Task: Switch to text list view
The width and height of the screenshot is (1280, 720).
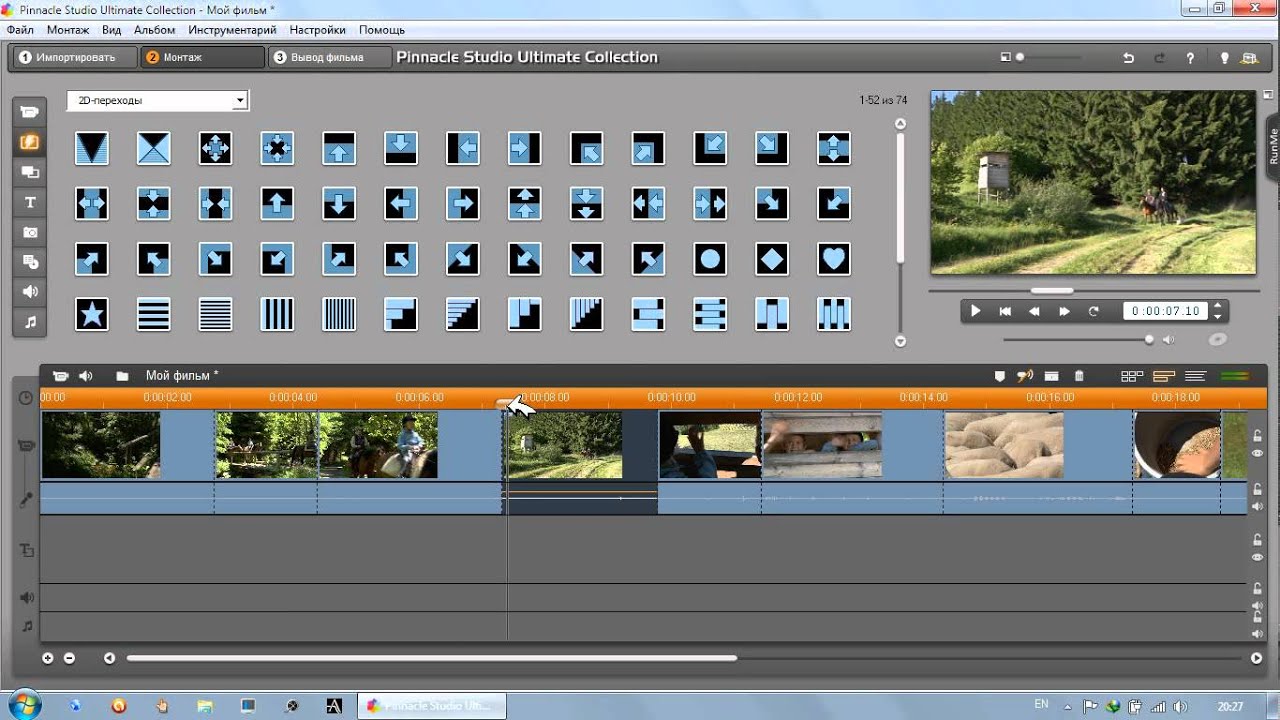Action: 1195,376
